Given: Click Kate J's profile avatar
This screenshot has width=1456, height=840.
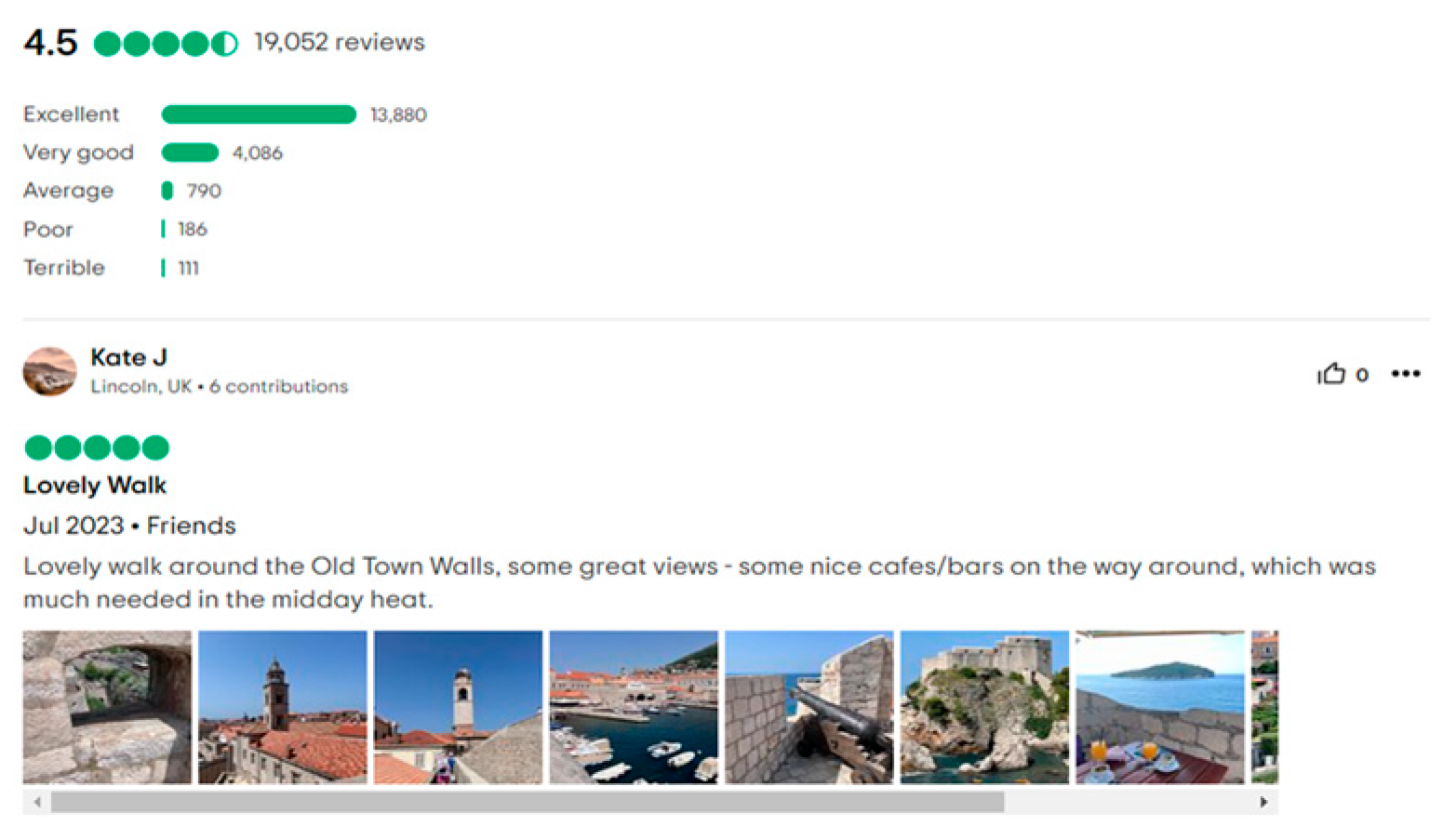Looking at the screenshot, I should pyautogui.click(x=49, y=372).
